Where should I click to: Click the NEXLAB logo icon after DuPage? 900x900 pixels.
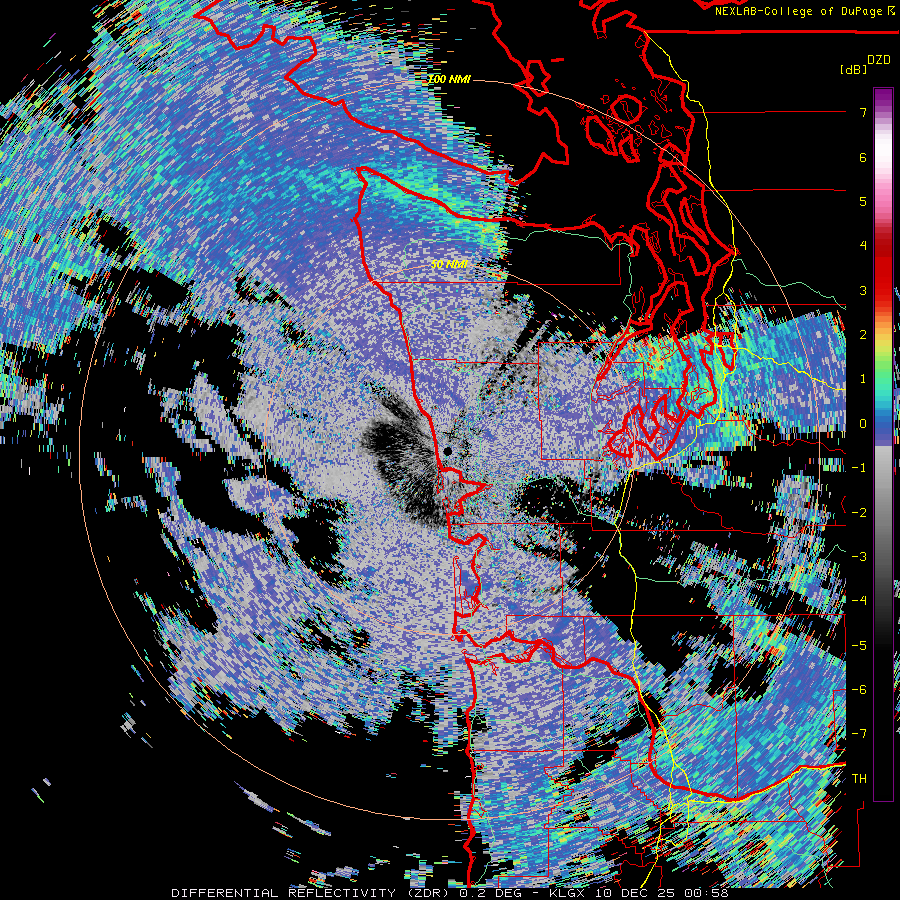pyautogui.click(x=893, y=11)
